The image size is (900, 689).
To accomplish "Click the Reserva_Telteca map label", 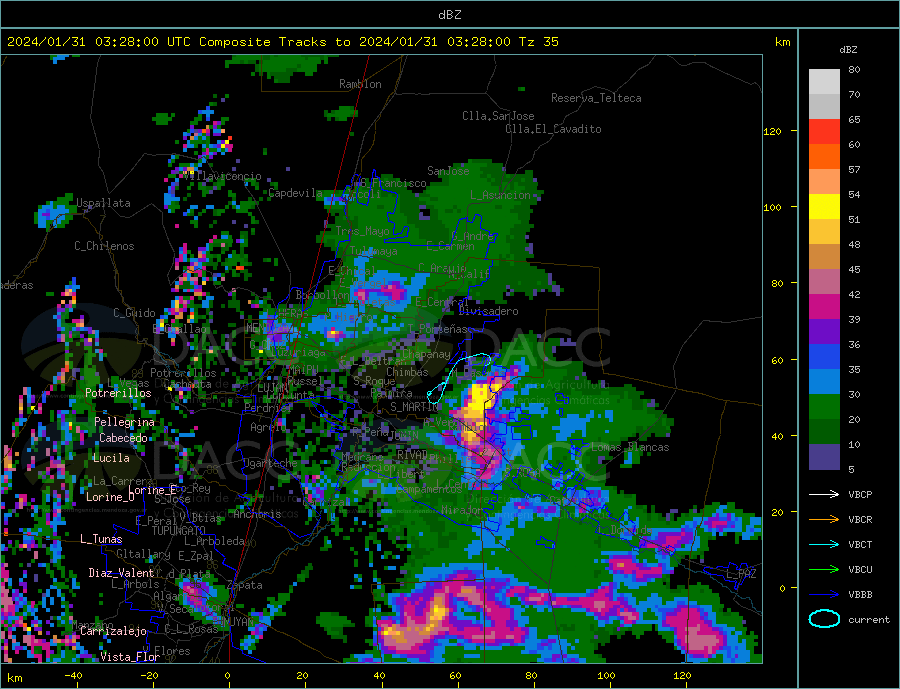I will [596, 98].
